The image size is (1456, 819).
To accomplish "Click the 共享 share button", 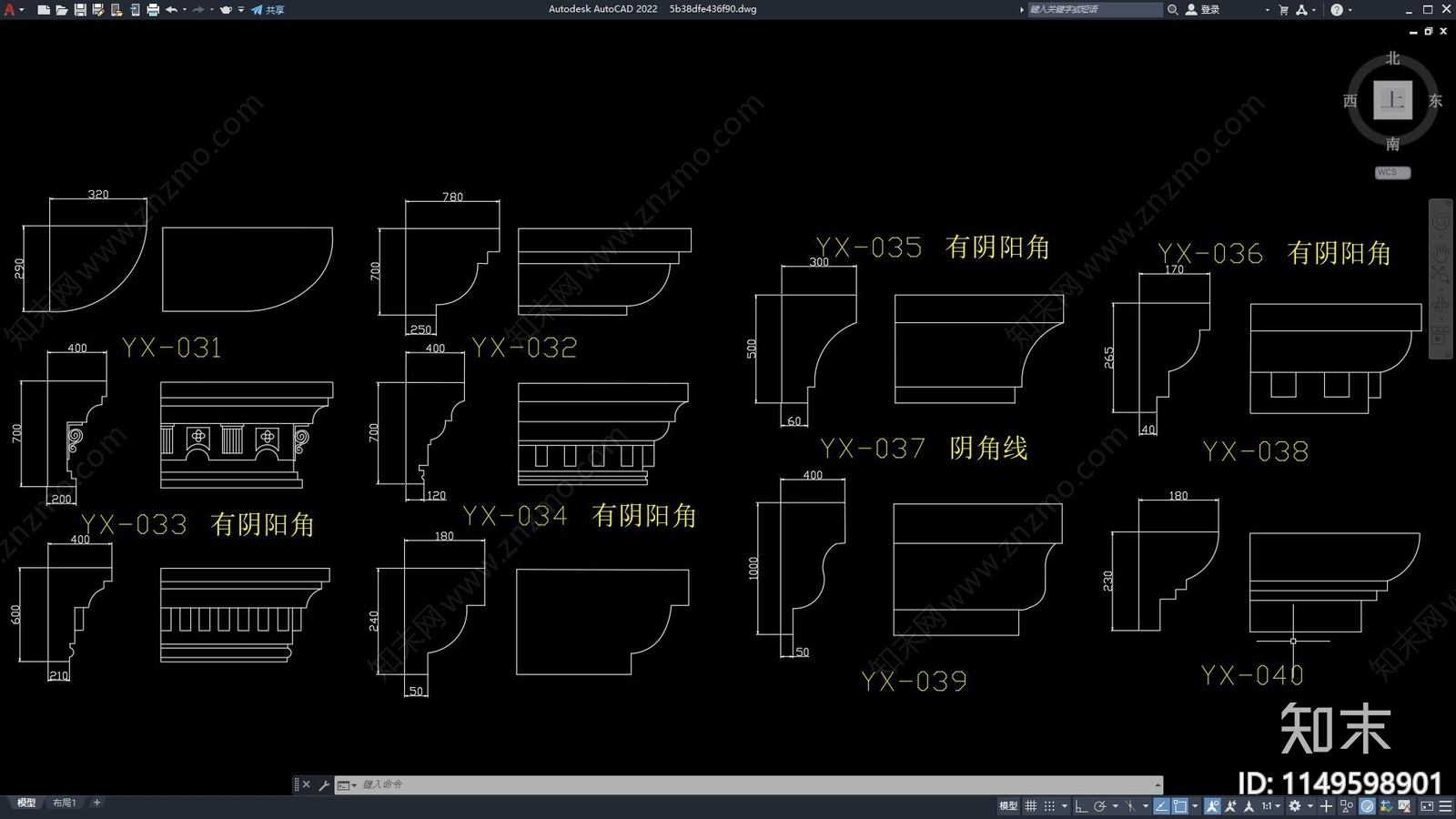I will pos(268,10).
